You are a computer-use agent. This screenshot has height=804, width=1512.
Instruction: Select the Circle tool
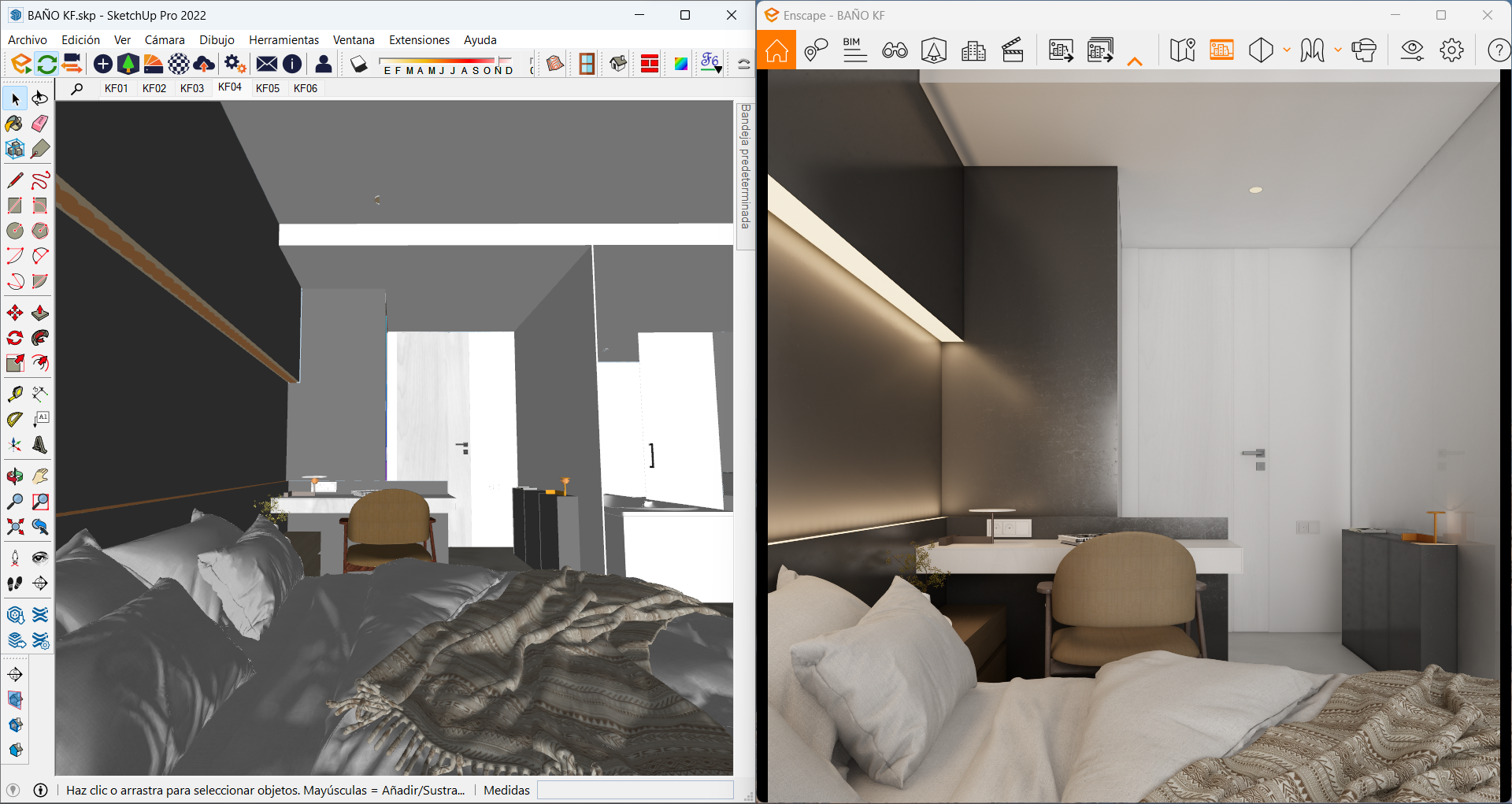pos(15,231)
